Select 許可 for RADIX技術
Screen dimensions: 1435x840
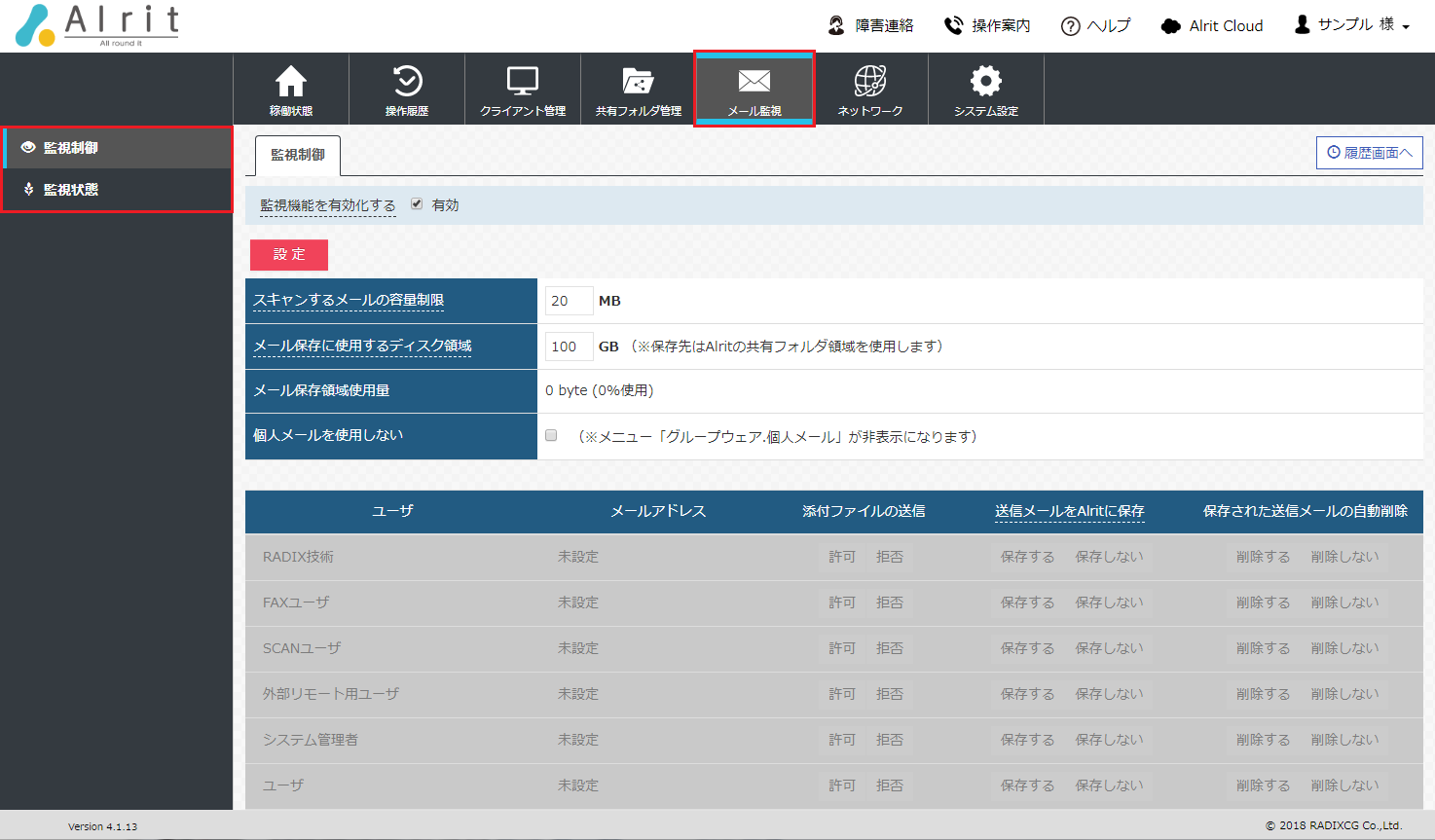[x=842, y=557]
